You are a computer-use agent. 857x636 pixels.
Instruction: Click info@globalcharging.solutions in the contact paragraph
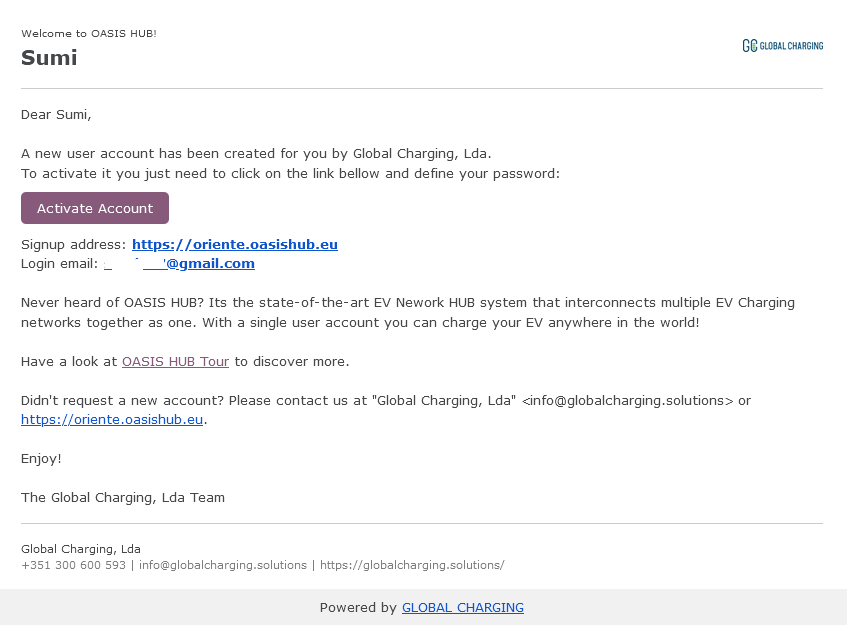pyautogui.click(x=627, y=401)
